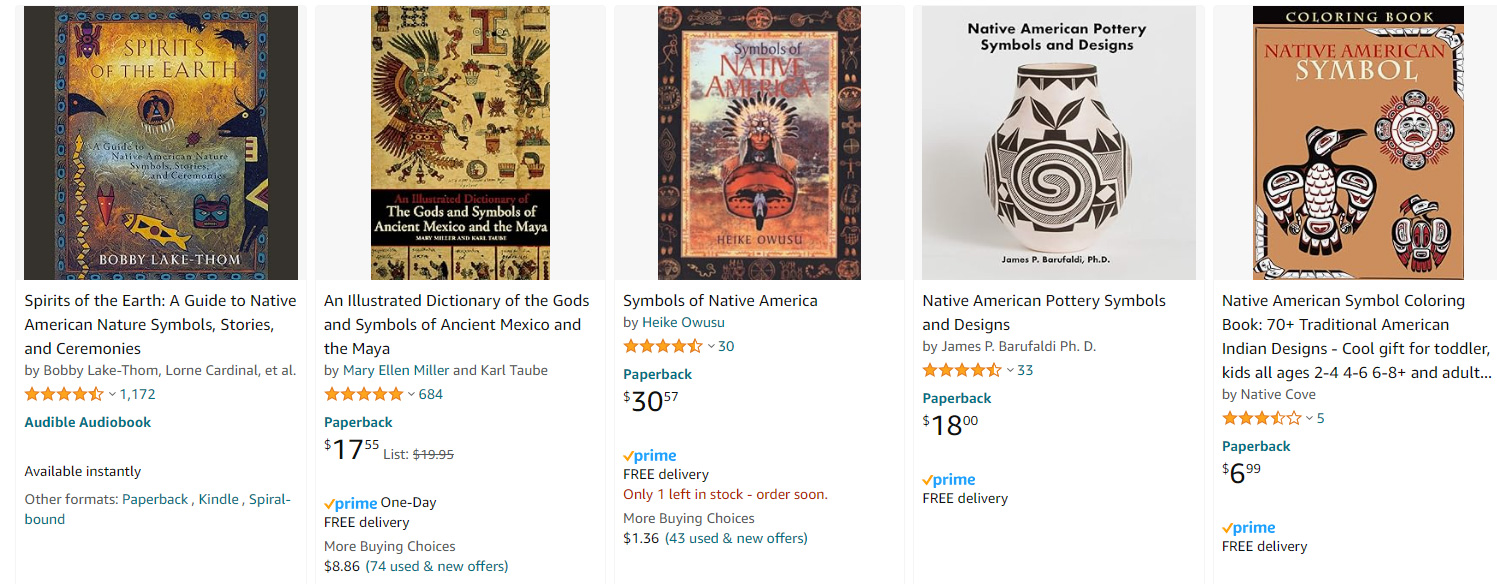Click the Prime badge on the Coloring Book listing
This screenshot has height=584, width=1497.
click(x=1246, y=527)
